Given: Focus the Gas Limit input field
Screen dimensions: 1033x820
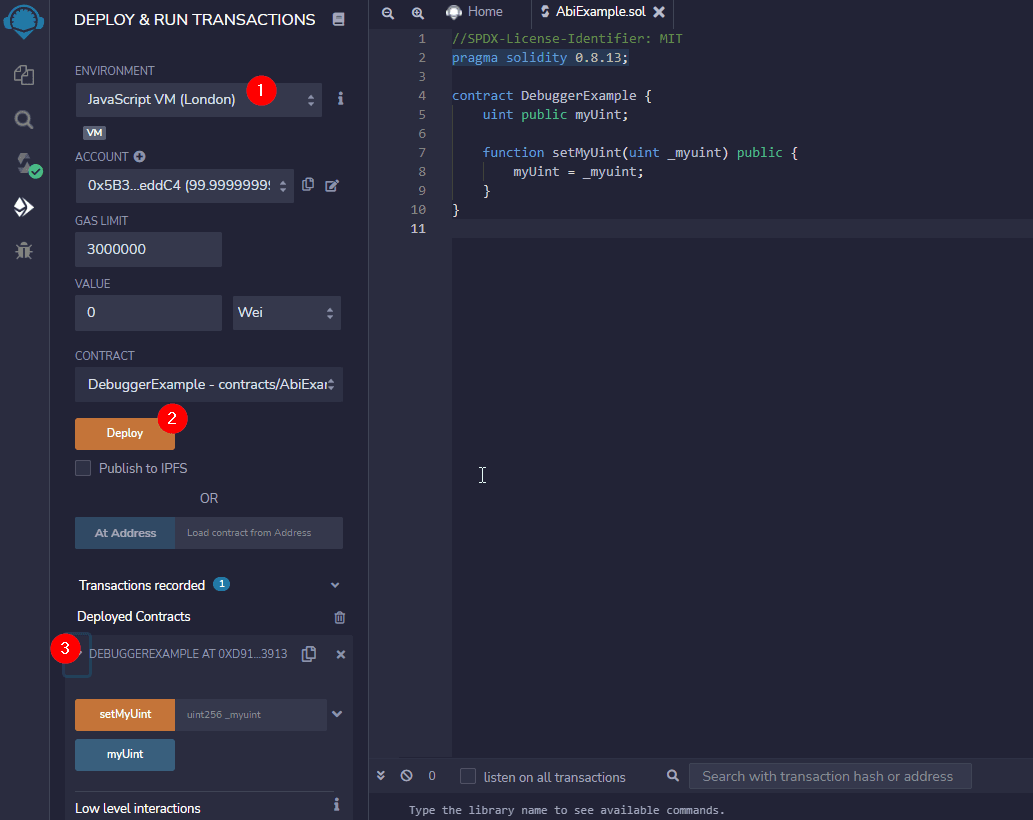Looking at the screenshot, I should (148, 249).
